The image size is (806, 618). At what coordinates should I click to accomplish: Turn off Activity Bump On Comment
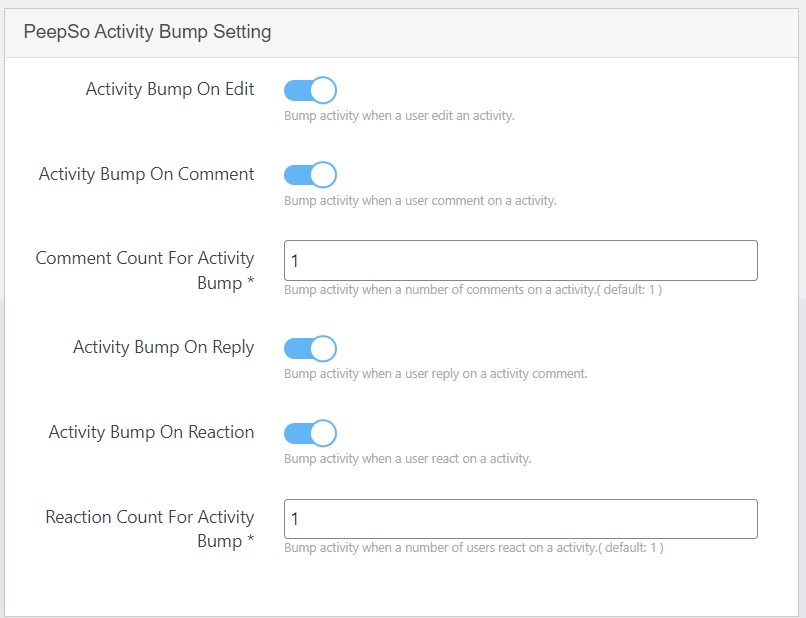310,174
